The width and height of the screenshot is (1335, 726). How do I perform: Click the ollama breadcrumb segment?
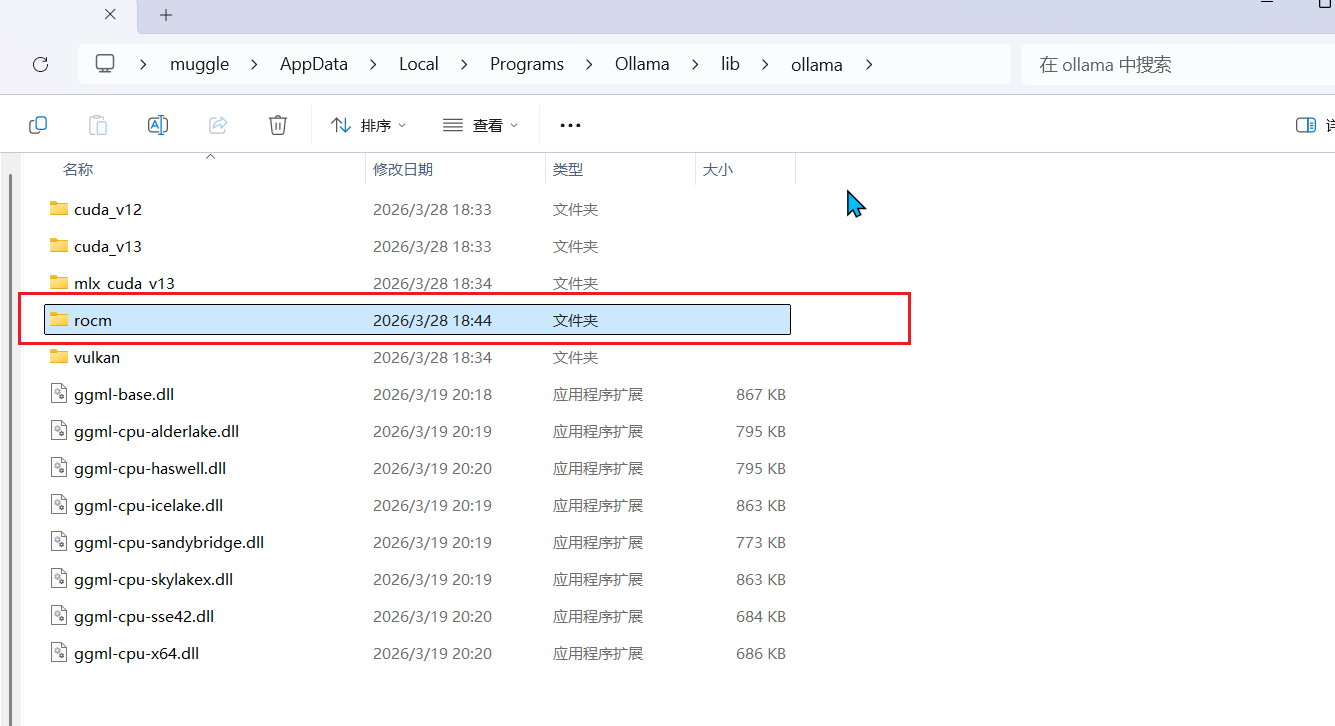point(817,64)
